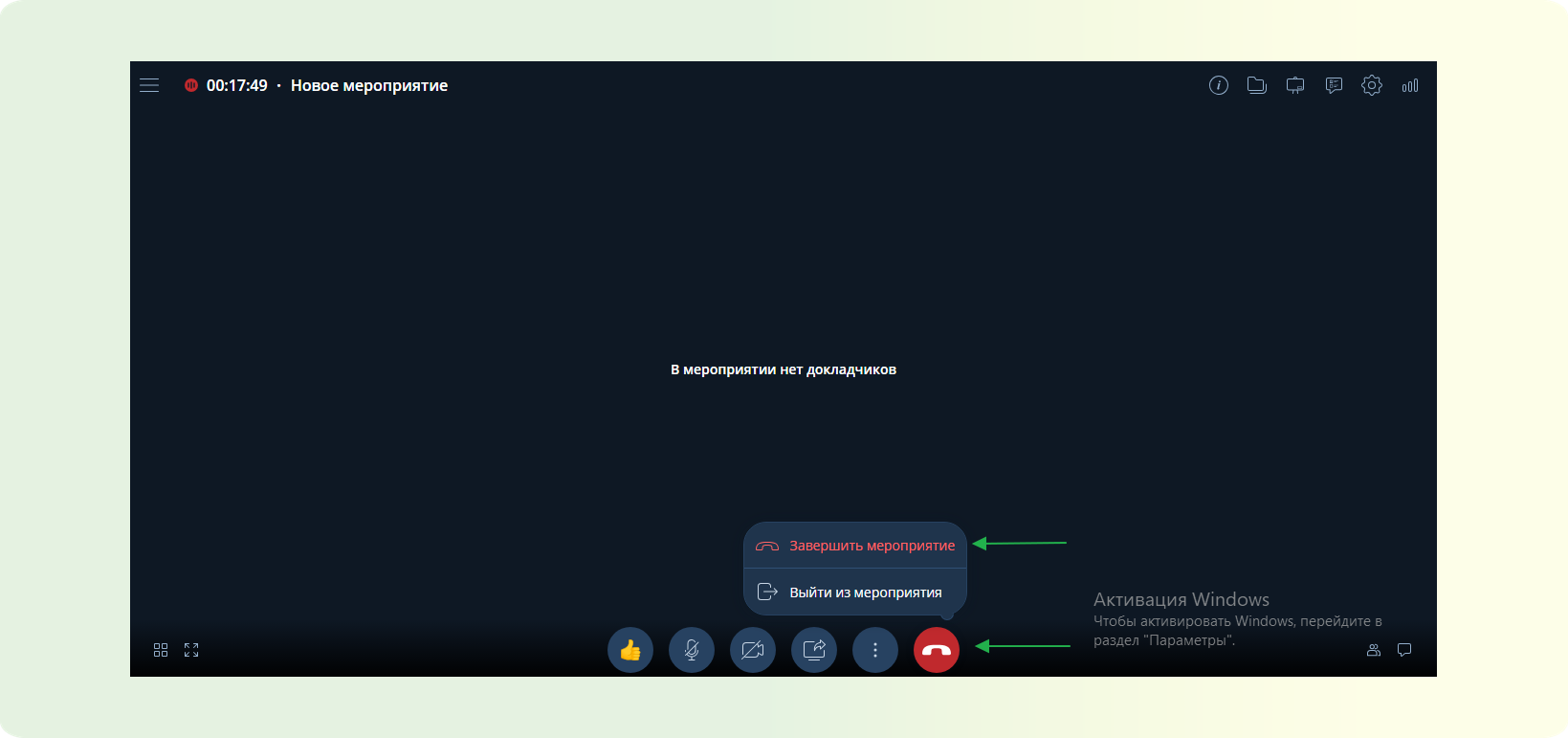Change the grid layout view
The height and width of the screenshot is (738, 1568).
[161, 650]
